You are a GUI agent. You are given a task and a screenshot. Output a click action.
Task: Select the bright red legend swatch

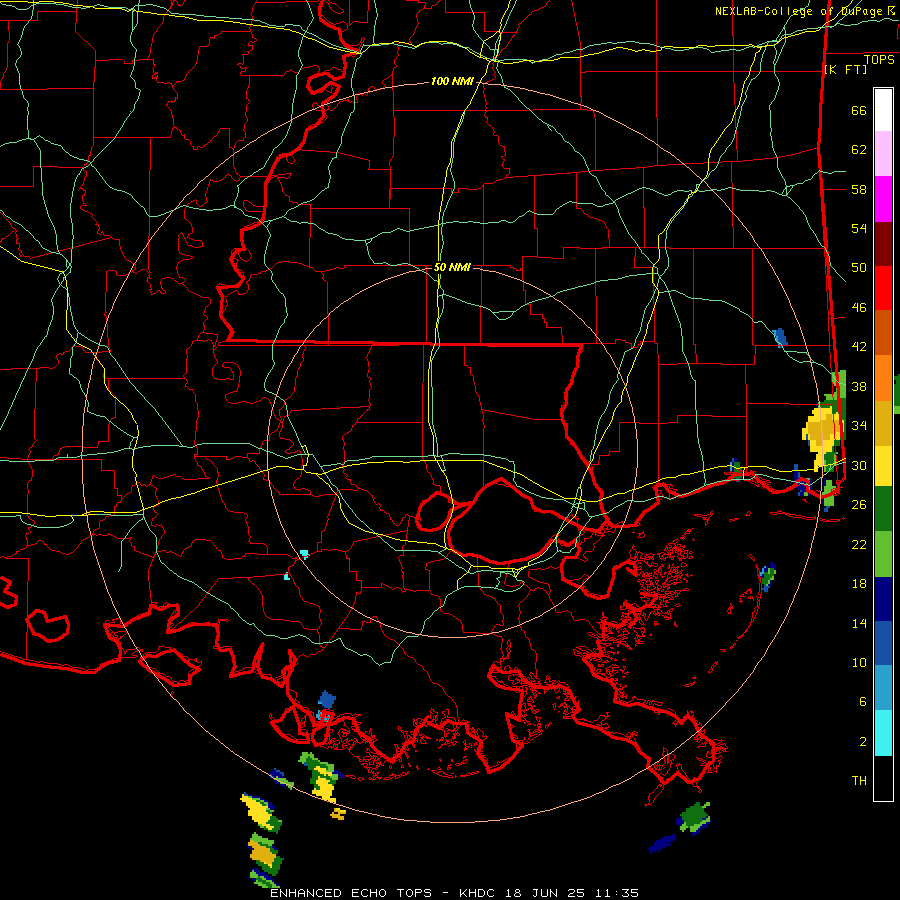883,288
